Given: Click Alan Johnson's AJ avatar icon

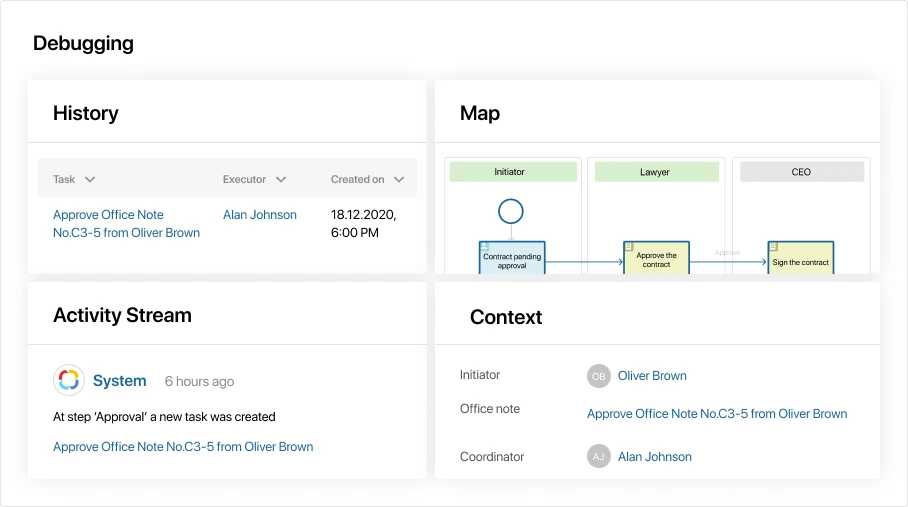Looking at the screenshot, I should tap(598, 456).
